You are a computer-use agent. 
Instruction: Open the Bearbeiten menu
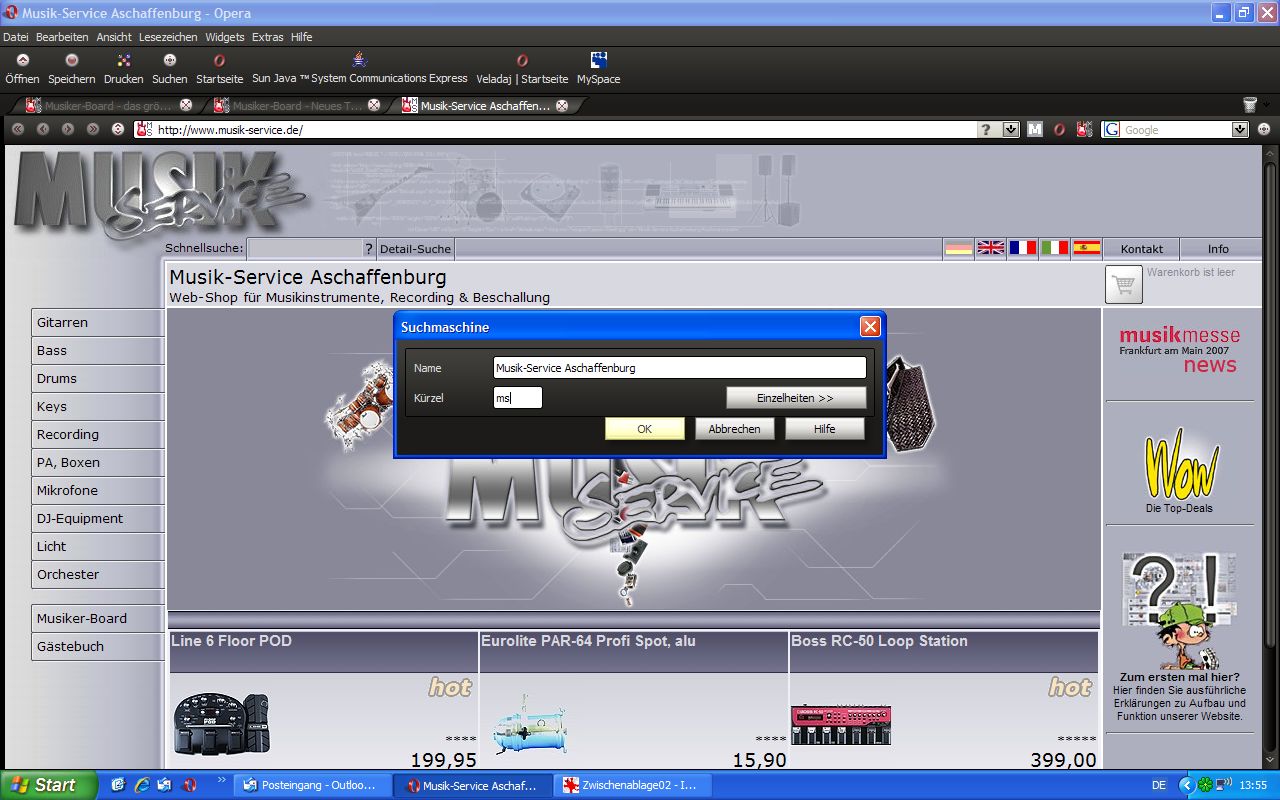pos(62,37)
